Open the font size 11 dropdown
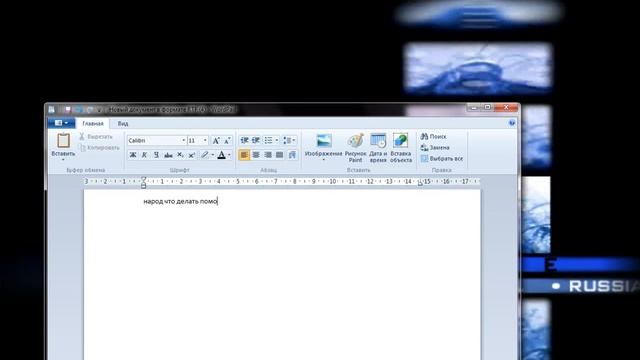640x360 pixels. click(205, 140)
